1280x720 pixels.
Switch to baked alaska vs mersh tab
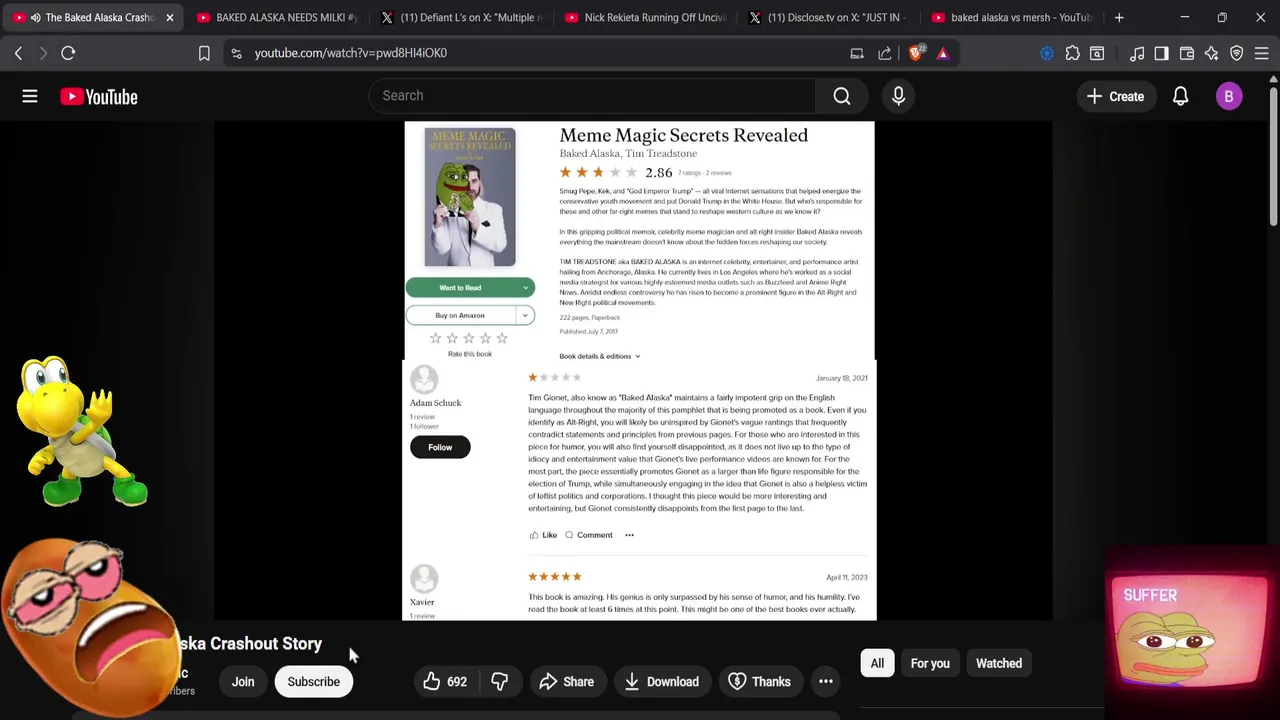pyautogui.click(x=1012, y=17)
